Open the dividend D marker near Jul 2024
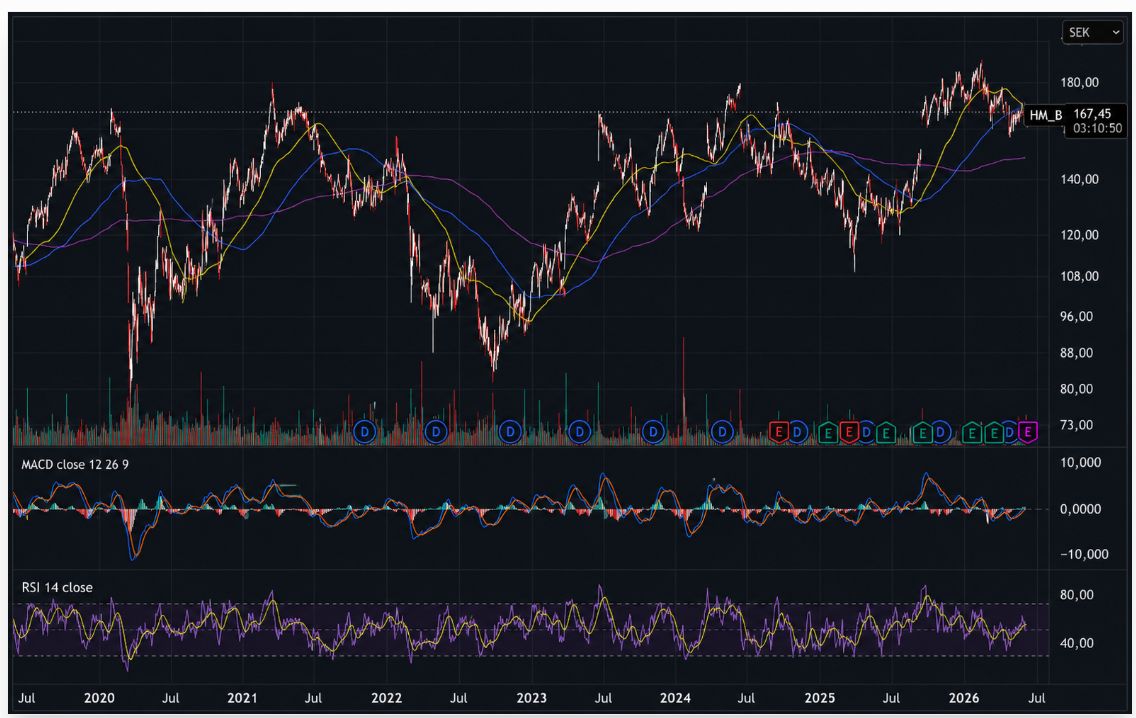The image size is (1136, 718). (722, 433)
